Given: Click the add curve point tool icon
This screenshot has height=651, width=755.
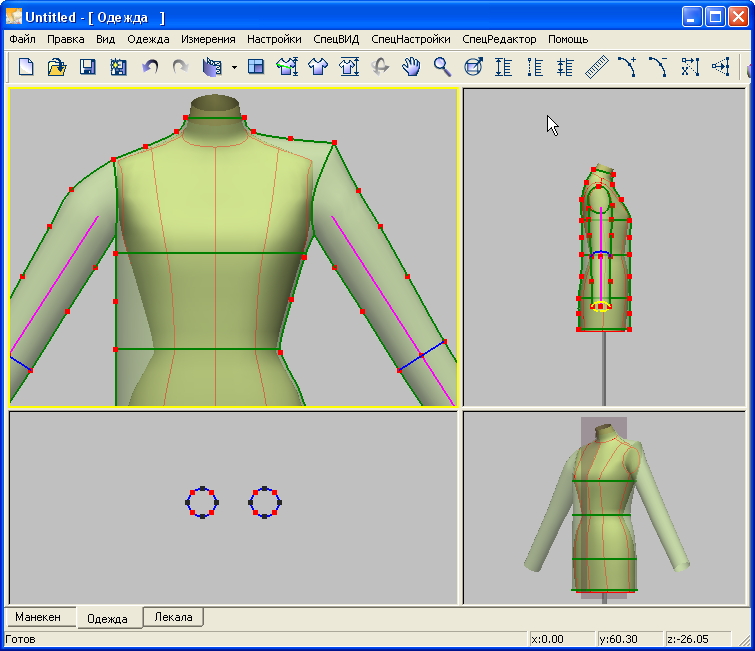Looking at the screenshot, I should point(627,67).
